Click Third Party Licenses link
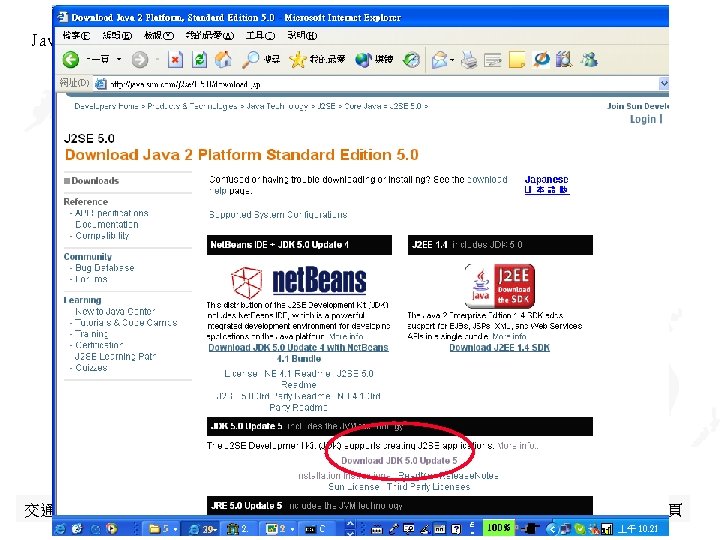The image size is (720, 540). pos(428,486)
